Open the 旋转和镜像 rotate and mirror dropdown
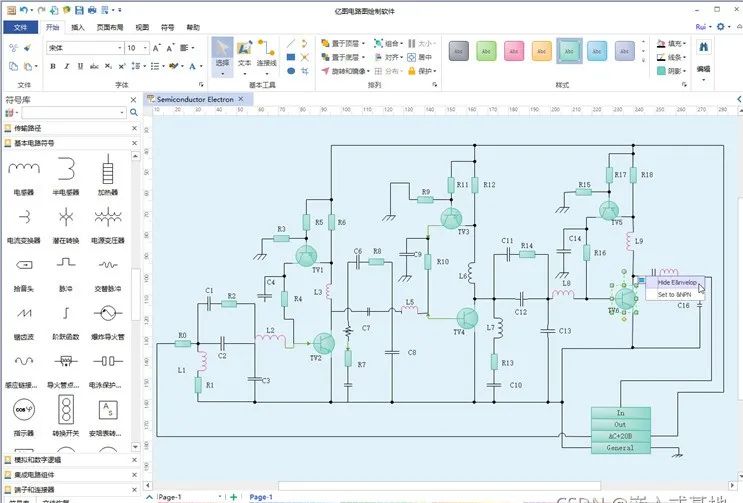743x503 pixels. (346, 71)
